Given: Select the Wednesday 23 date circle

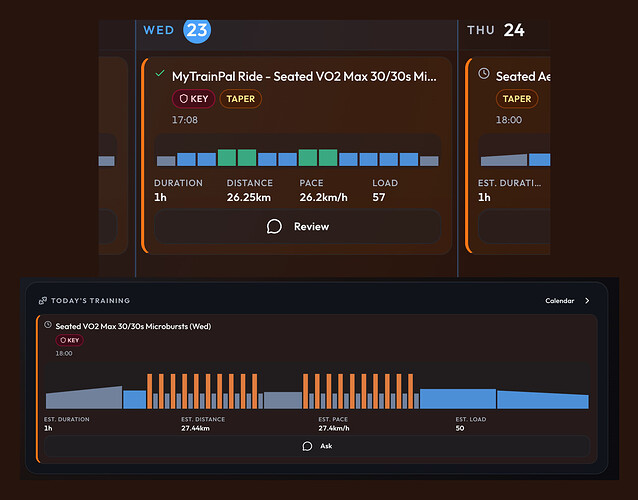Looking at the screenshot, I should (x=197, y=30).
